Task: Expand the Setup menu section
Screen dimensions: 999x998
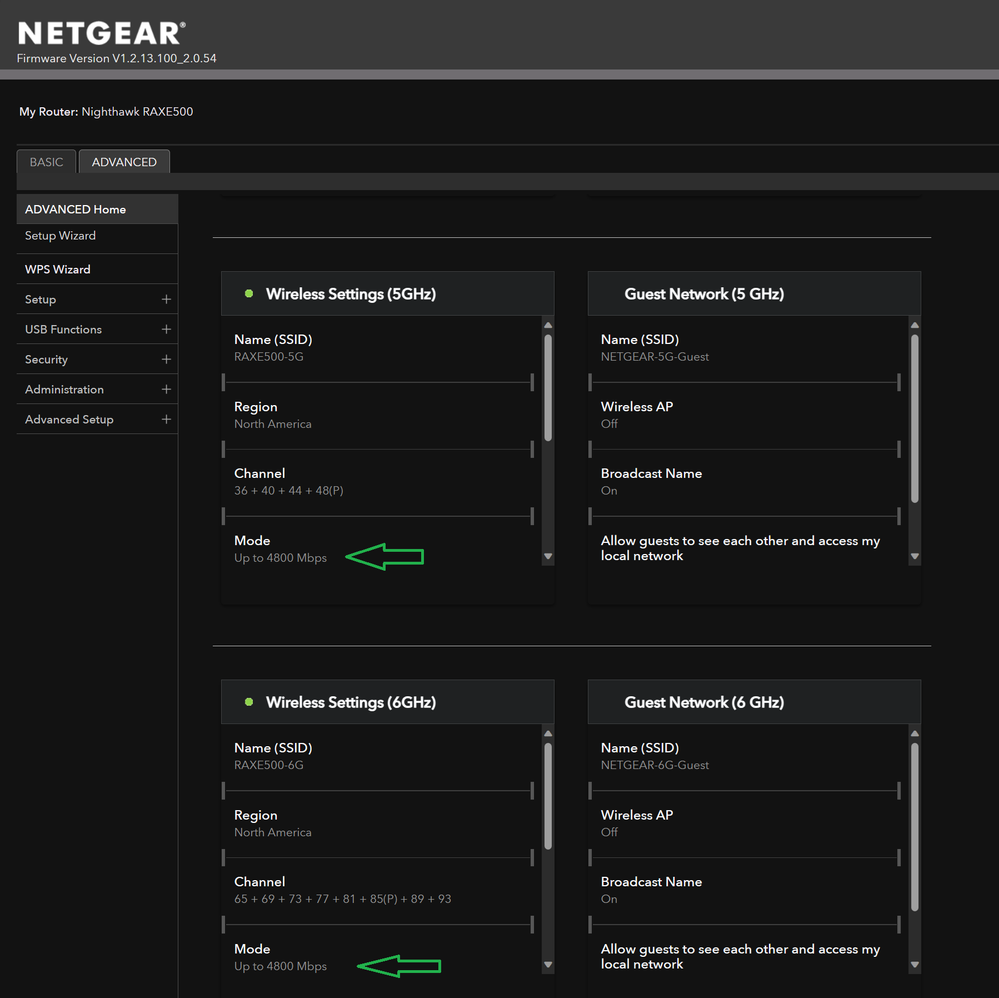Action: 166,299
